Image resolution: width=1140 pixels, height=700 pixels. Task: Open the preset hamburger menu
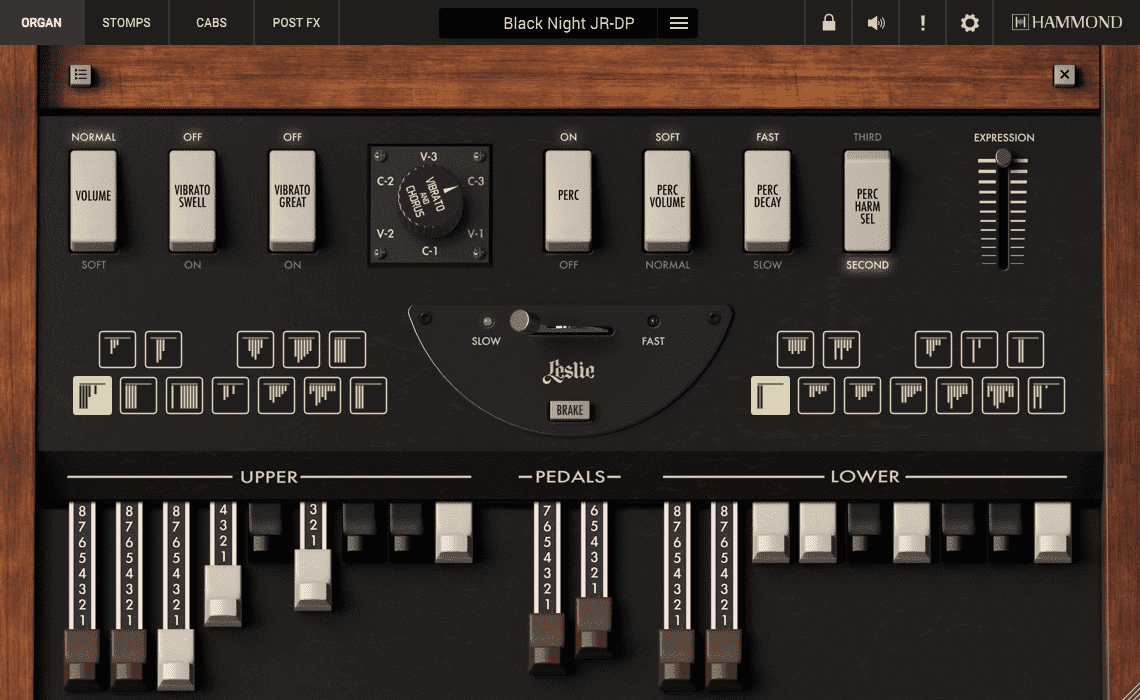(x=678, y=23)
